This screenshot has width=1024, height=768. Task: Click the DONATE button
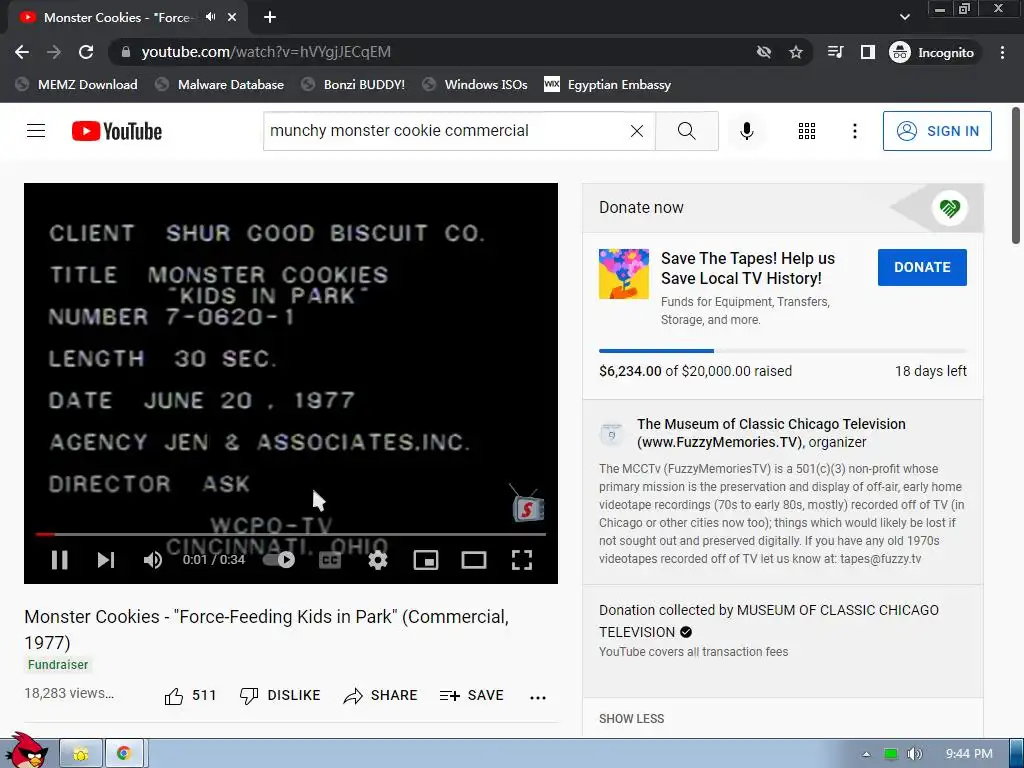point(922,267)
